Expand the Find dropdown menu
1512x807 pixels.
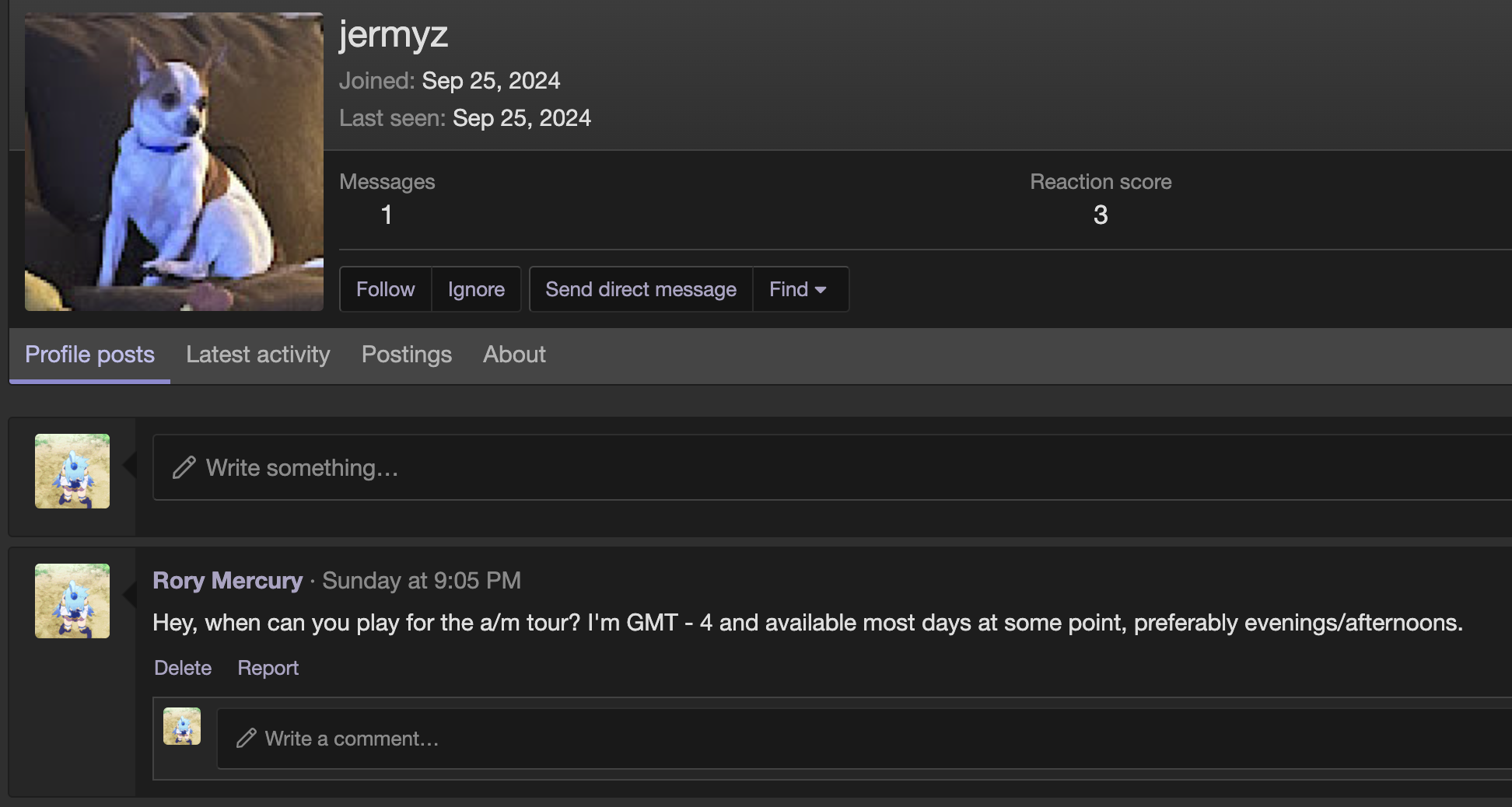click(800, 289)
